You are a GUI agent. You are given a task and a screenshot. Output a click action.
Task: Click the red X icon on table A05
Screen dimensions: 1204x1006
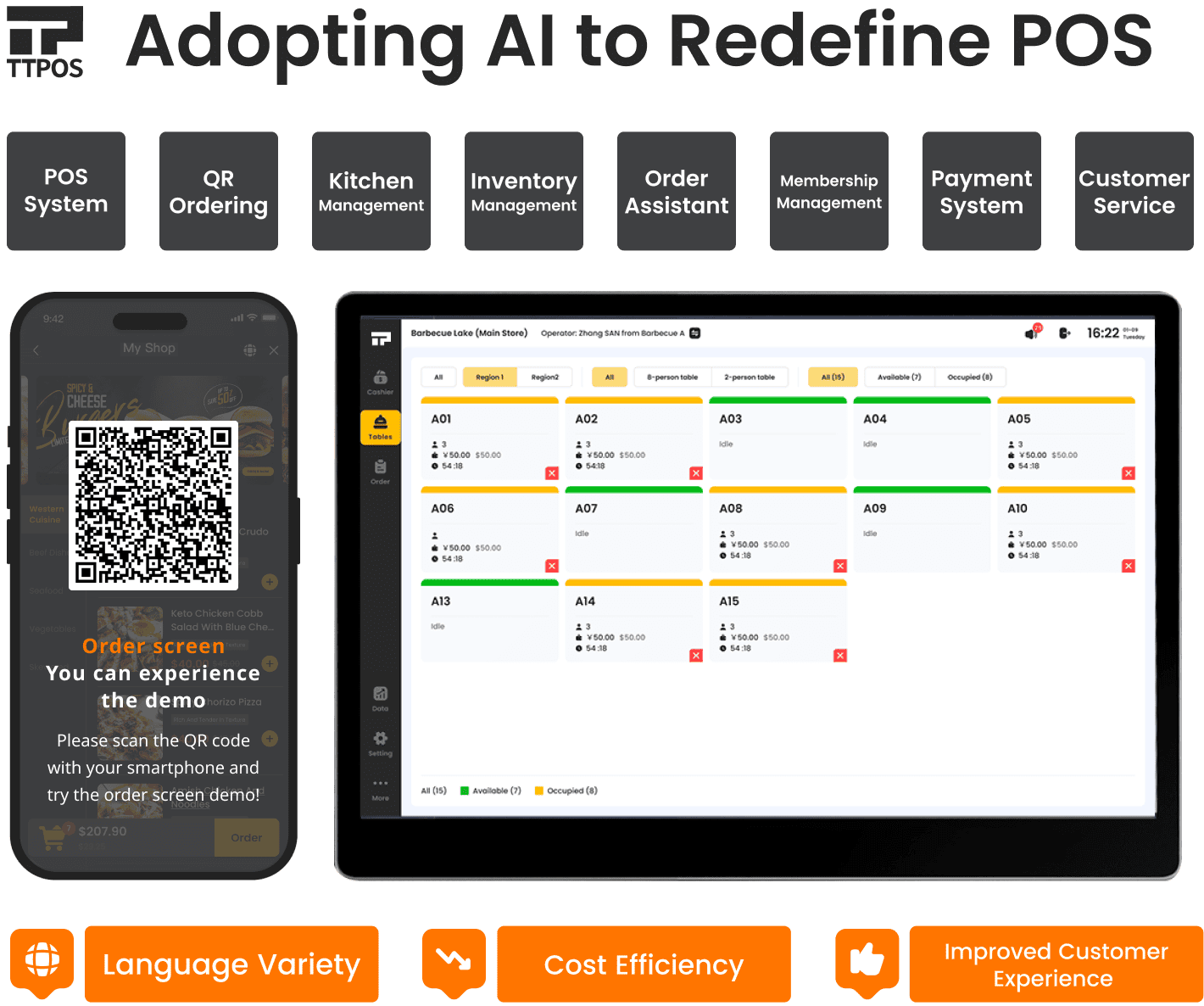pyautogui.click(x=1129, y=473)
